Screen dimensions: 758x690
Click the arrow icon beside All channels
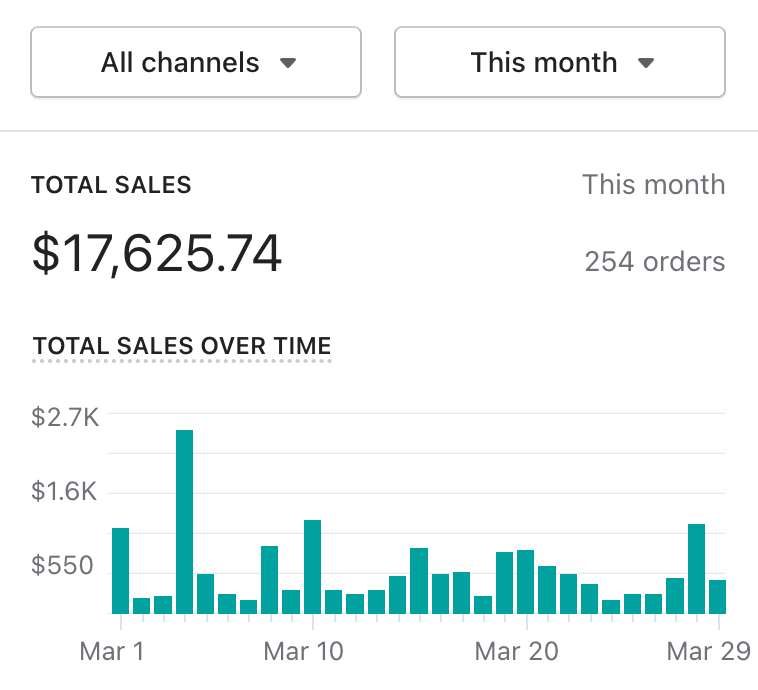[288, 63]
